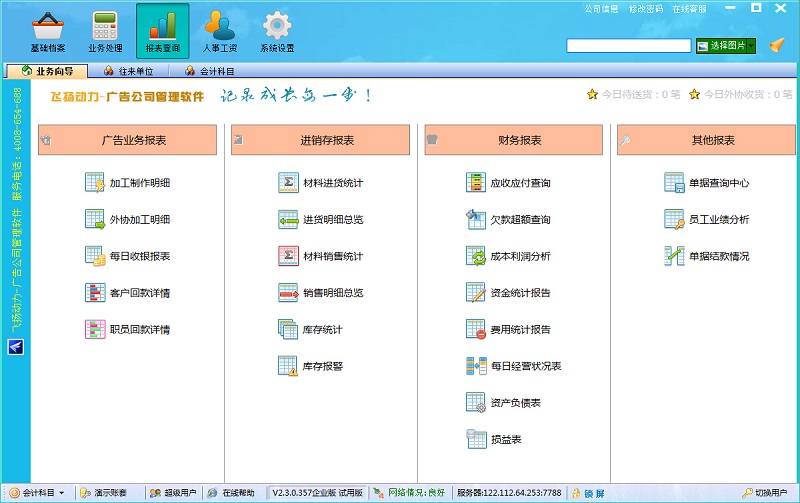The height and width of the screenshot is (503, 800).
Task: Click the orange horn icon beside 选择图片
Action: coord(777,45)
